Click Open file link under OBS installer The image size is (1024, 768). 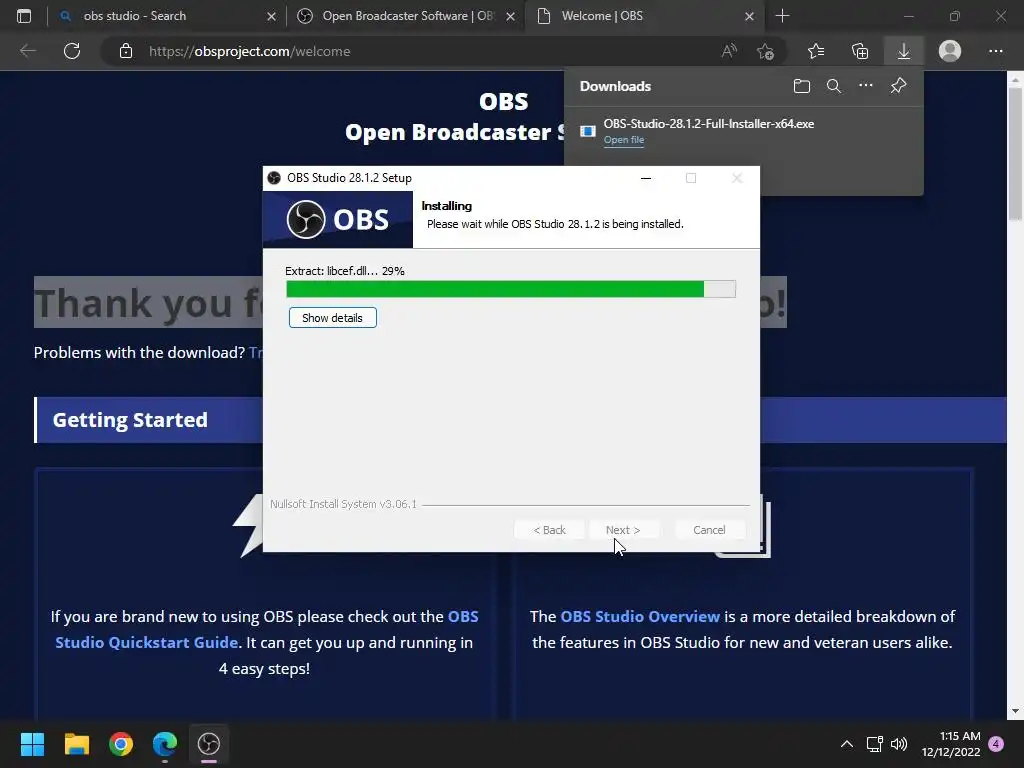point(624,140)
